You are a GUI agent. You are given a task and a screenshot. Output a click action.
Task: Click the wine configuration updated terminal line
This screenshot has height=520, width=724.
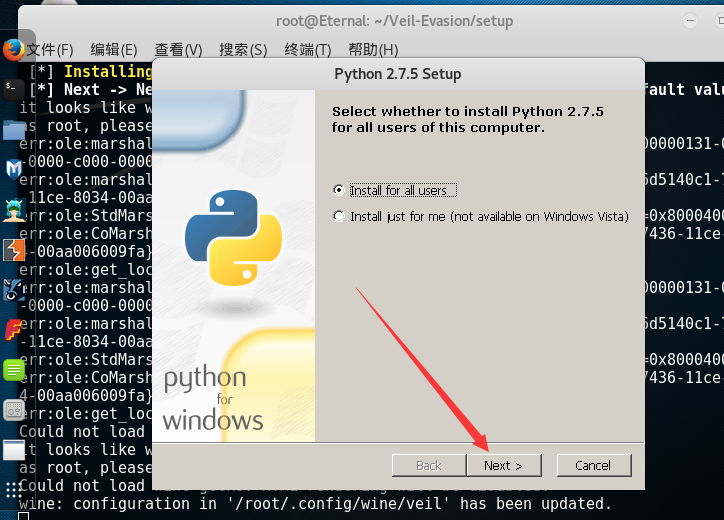(x=315, y=503)
